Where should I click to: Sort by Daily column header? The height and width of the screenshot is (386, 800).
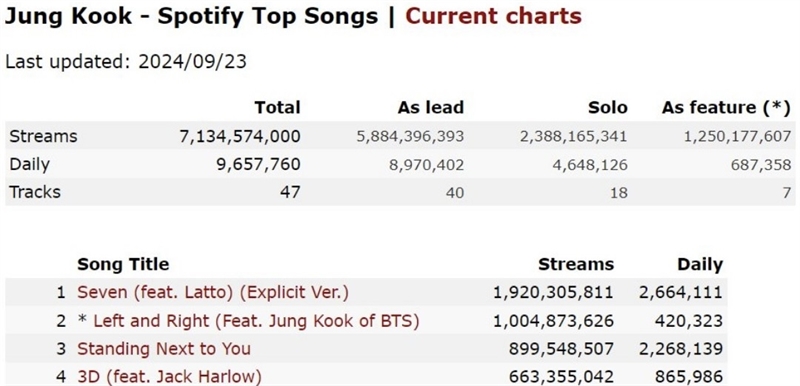pyautogui.click(x=700, y=264)
